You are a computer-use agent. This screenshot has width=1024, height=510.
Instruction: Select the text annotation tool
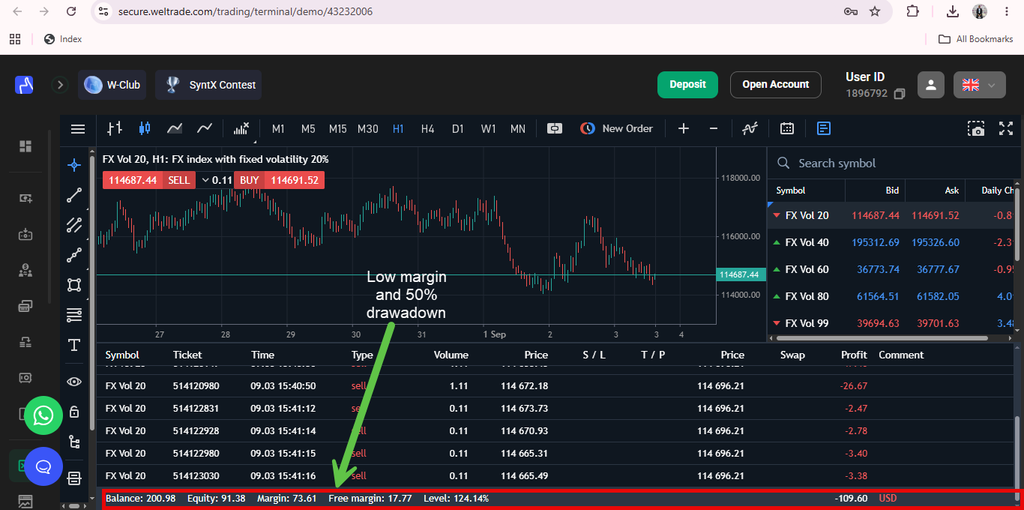click(74, 345)
